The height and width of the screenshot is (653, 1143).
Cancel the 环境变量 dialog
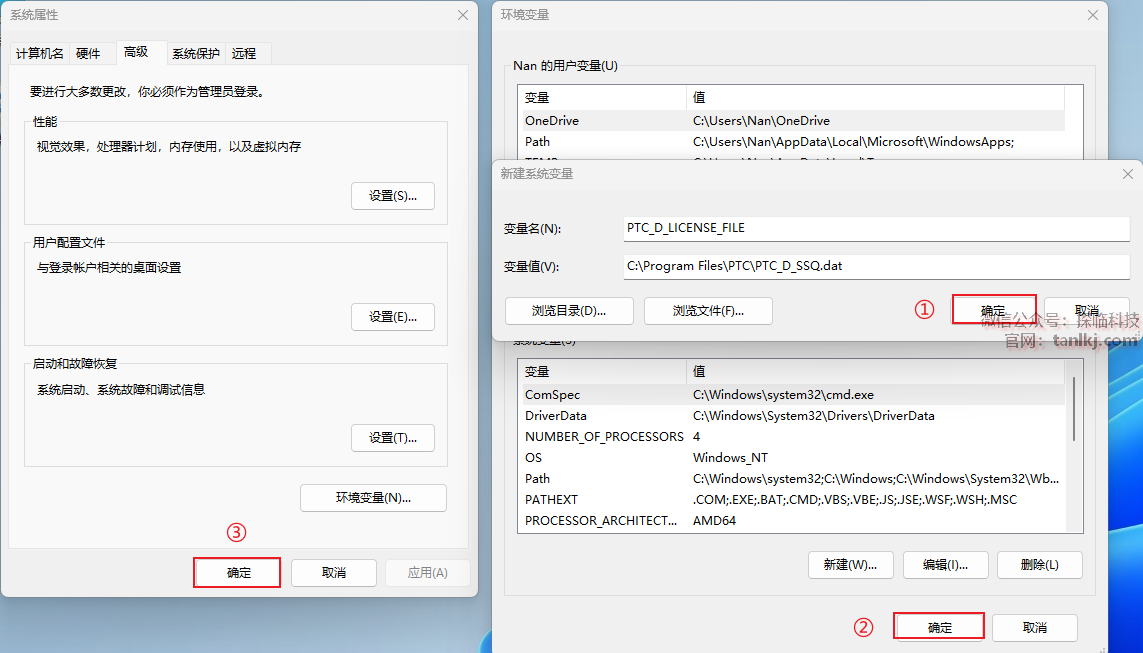pyautogui.click(x=1034, y=627)
